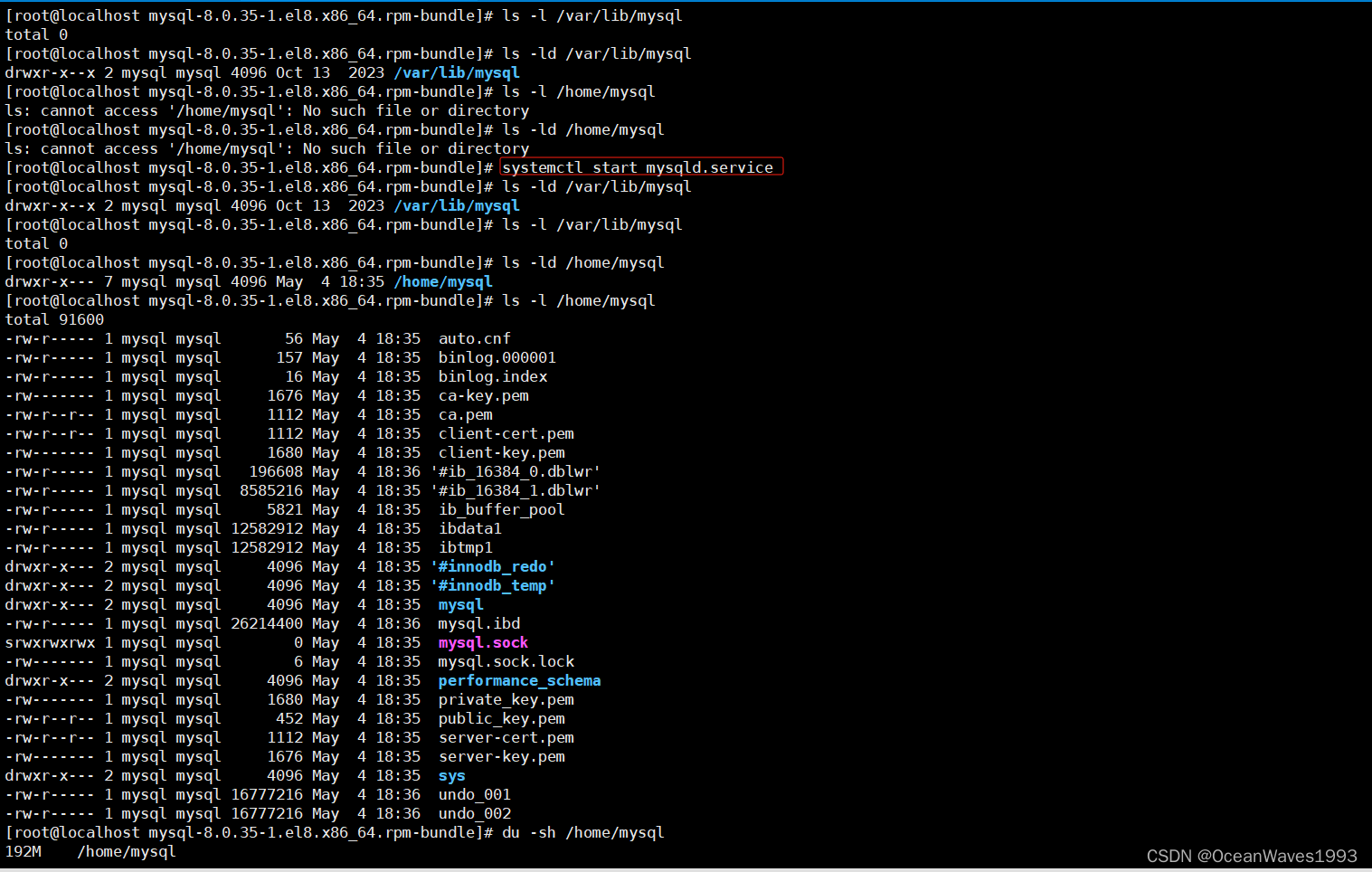This screenshot has width=1372, height=872.
Task: Click the 'du -sh /home/mysql' command
Action: coord(583,832)
